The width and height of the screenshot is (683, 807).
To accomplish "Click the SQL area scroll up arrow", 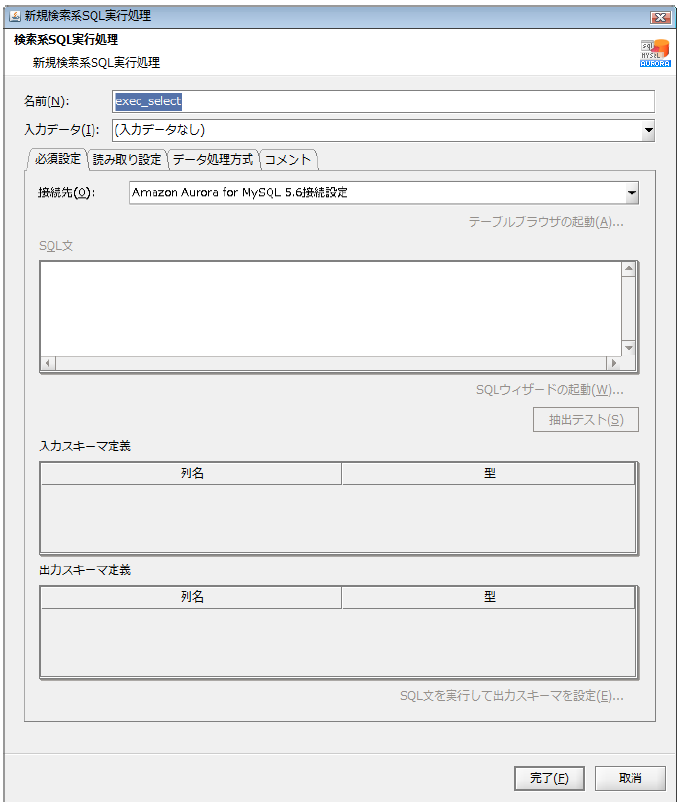I will [628, 269].
